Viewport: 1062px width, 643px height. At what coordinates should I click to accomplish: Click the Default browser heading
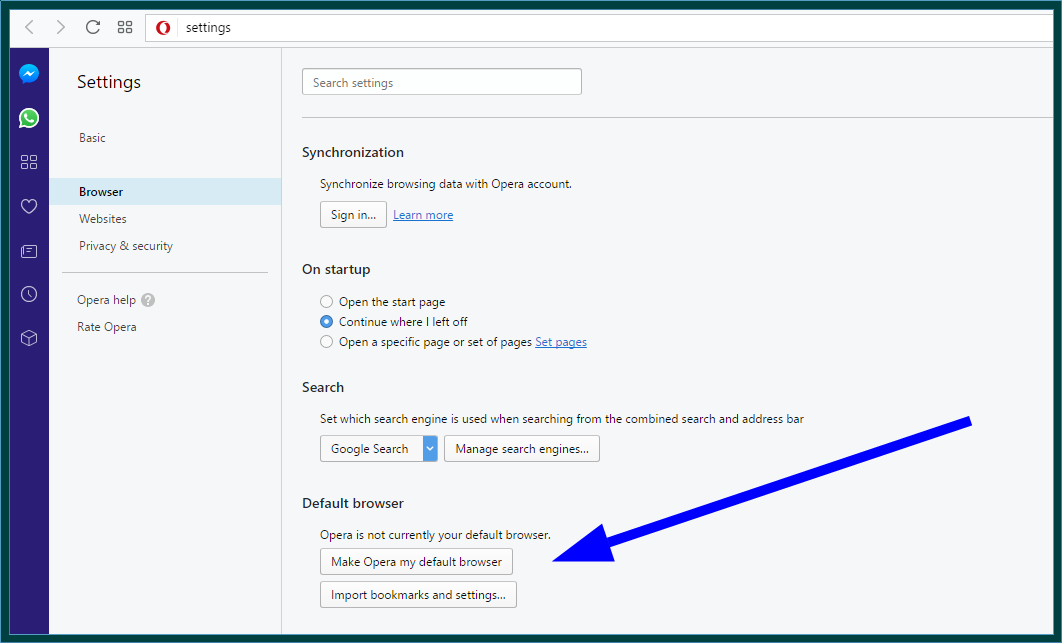[x=353, y=503]
